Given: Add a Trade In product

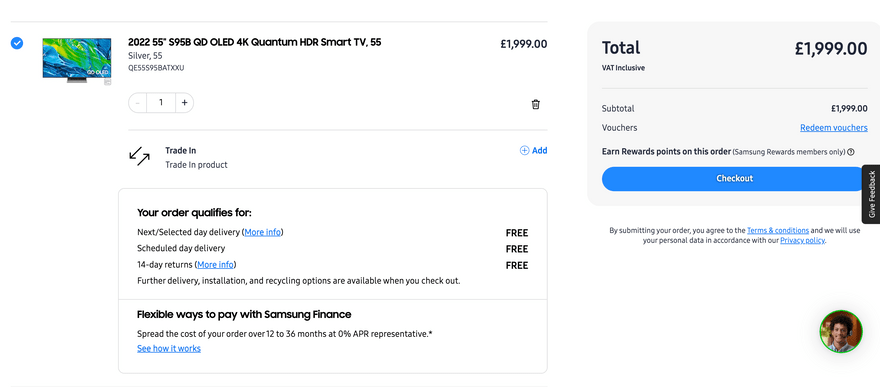Looking at the screenshot, I should [534, 150].
